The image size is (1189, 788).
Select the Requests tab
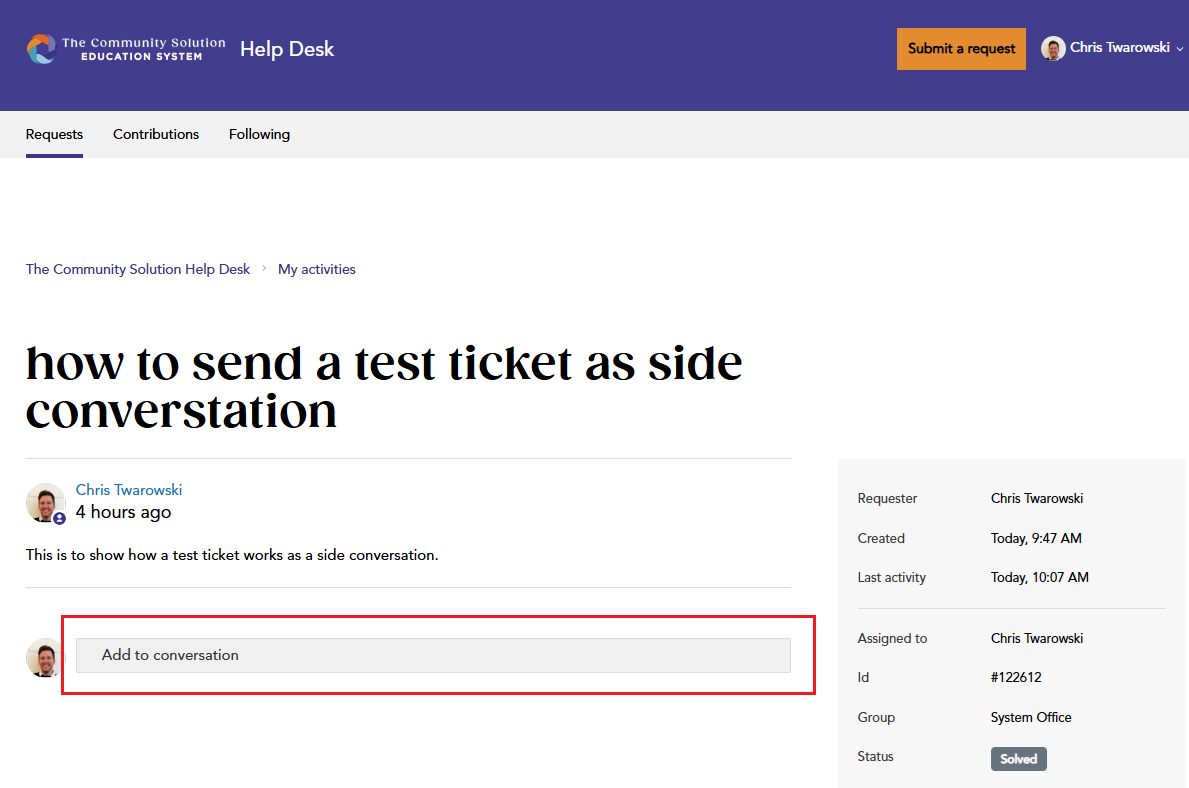pos(54,134)
